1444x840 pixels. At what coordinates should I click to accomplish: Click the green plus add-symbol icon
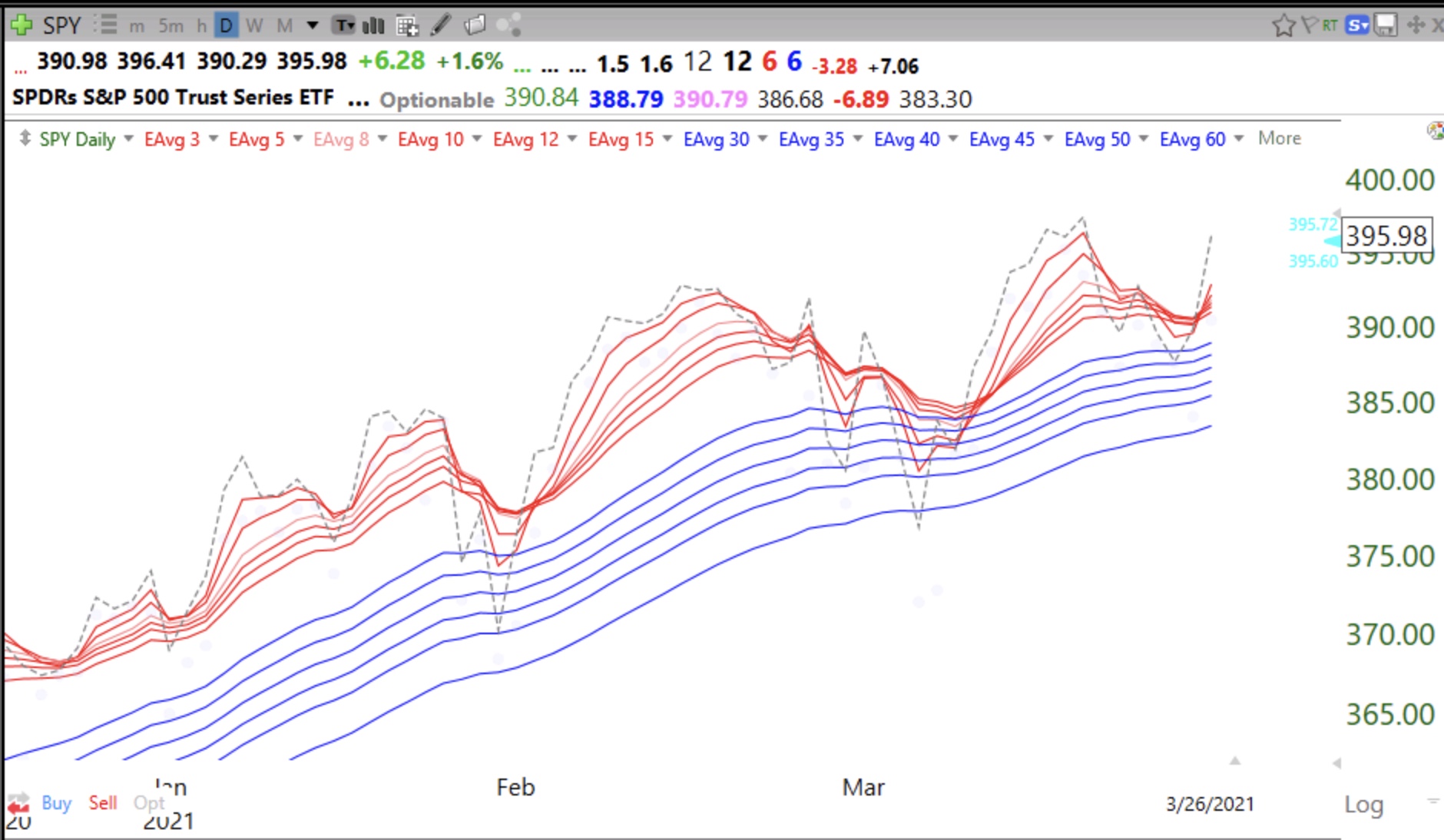click(x=21, y=25)
